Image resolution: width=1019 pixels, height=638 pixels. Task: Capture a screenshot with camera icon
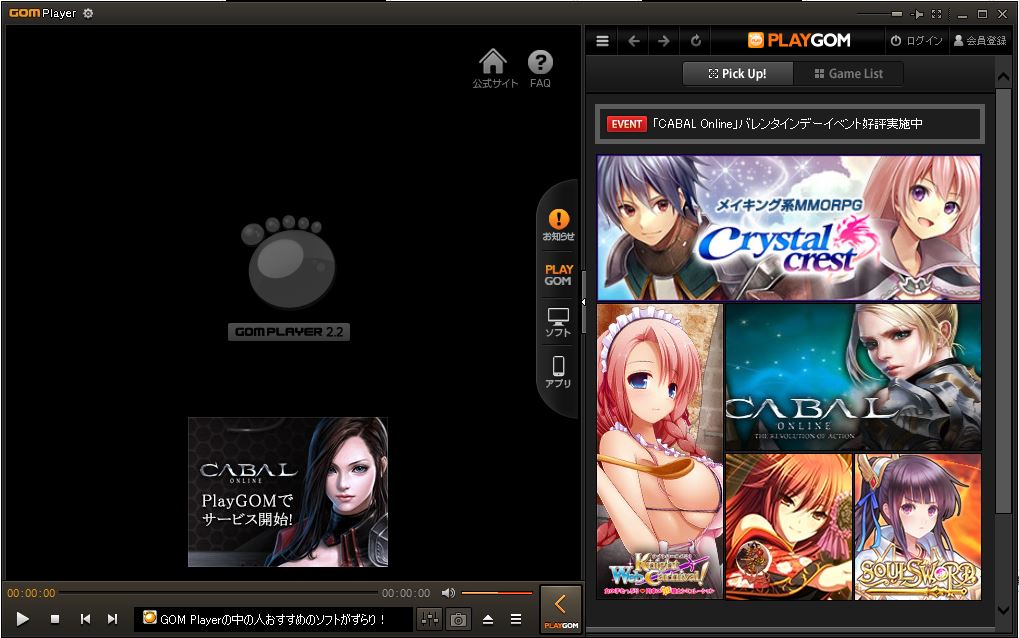click(x=458, y=619)
